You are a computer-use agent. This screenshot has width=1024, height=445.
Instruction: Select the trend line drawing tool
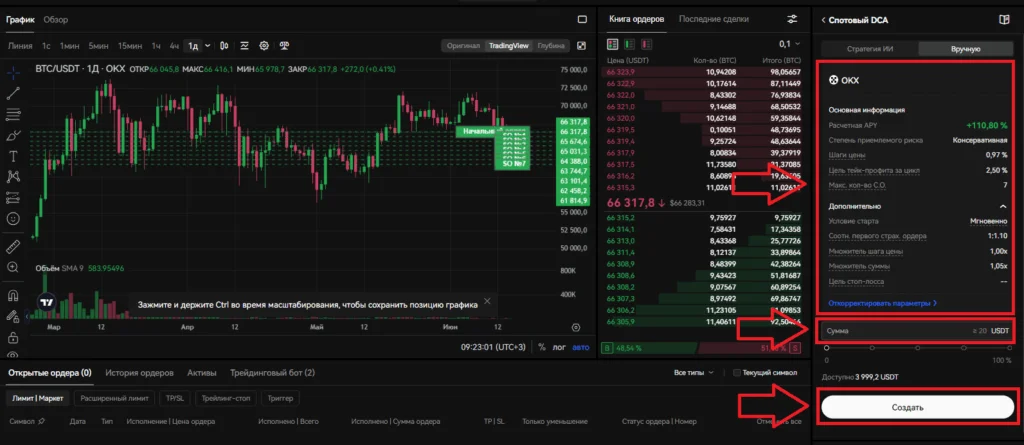[13, 93]
